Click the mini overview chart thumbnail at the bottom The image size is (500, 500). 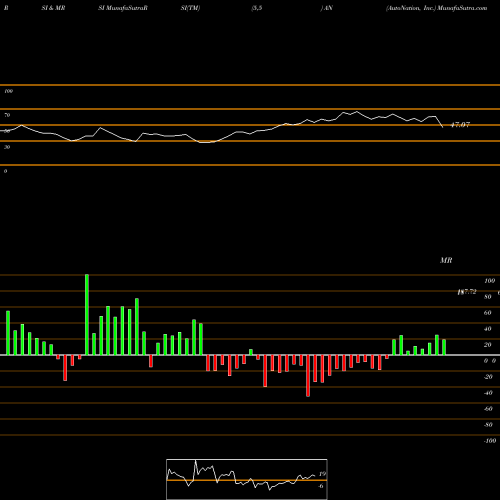point(247,479)
